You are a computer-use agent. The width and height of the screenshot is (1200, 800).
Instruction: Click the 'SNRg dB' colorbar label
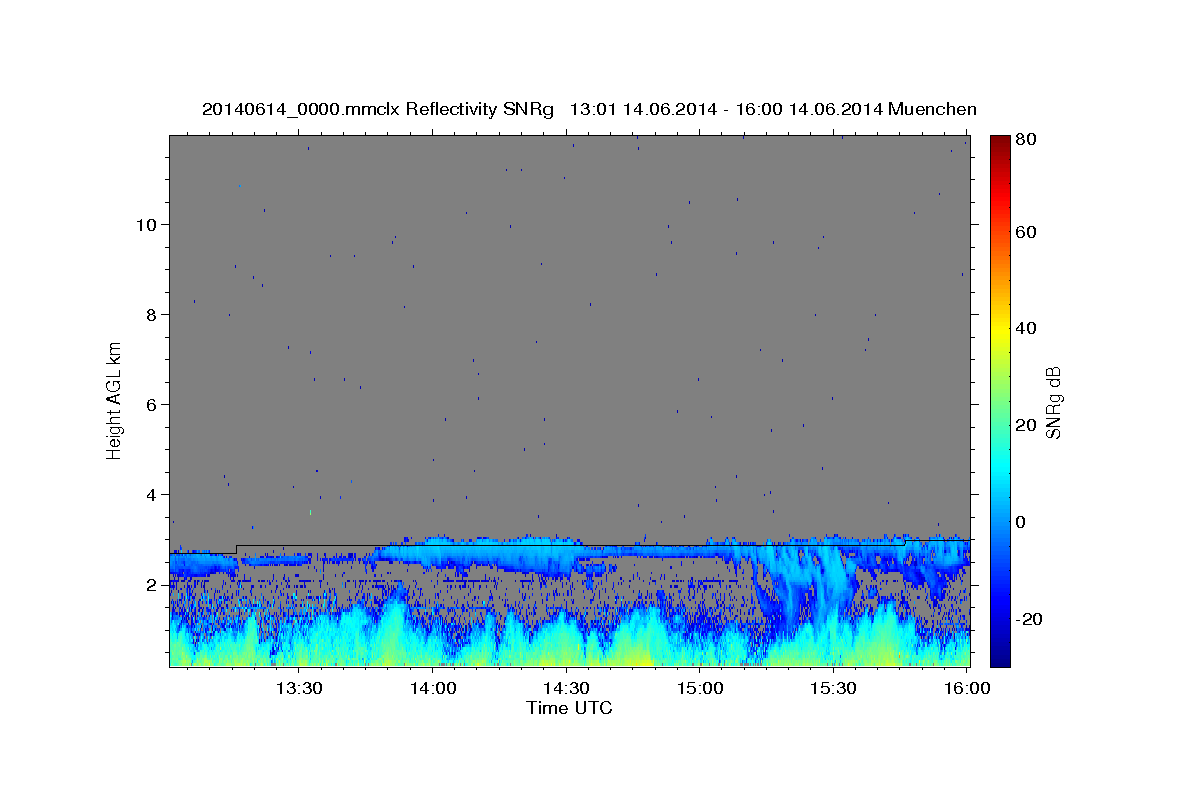pos(1053,402)
